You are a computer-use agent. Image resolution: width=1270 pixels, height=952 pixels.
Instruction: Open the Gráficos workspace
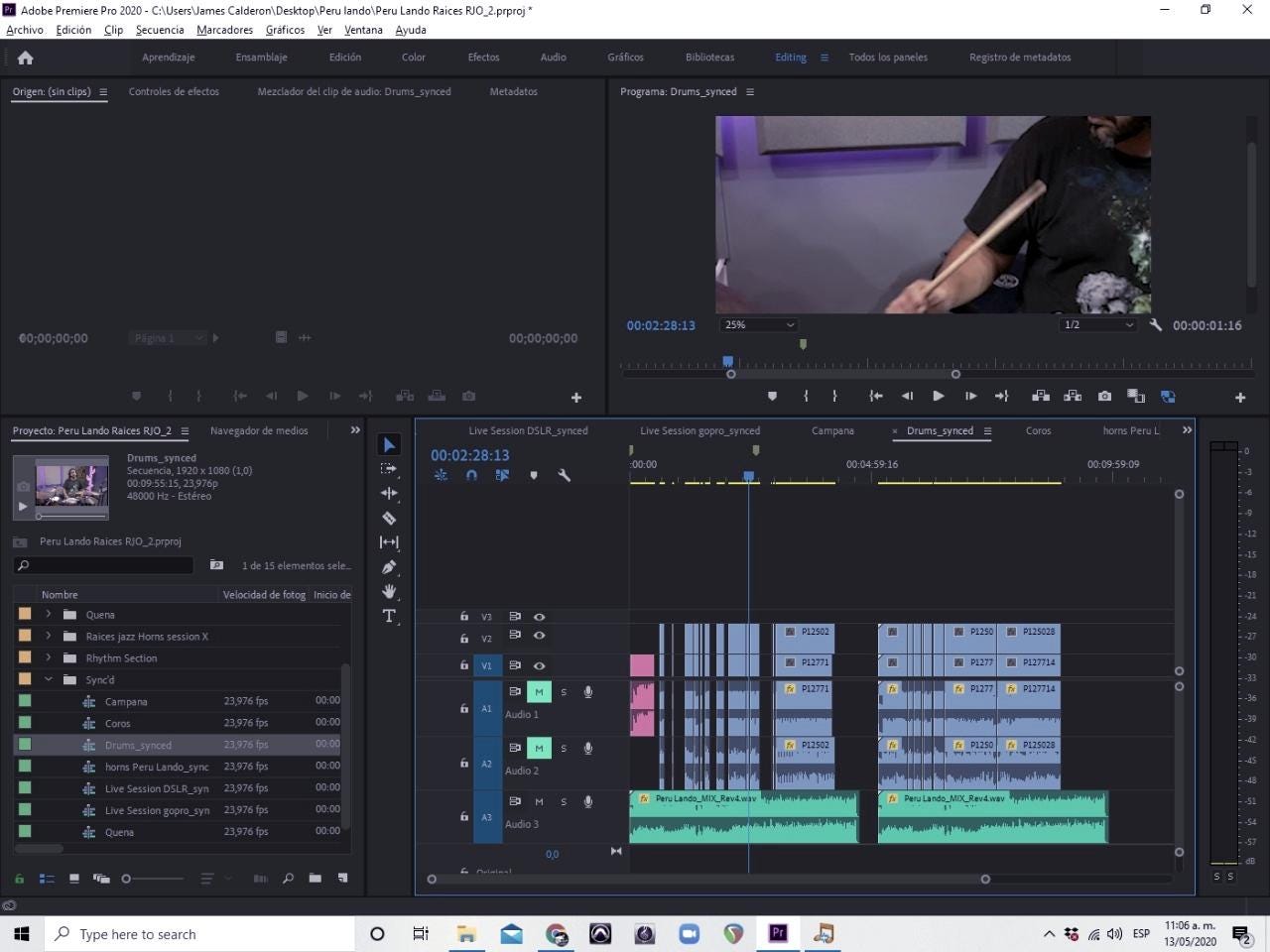625,58
